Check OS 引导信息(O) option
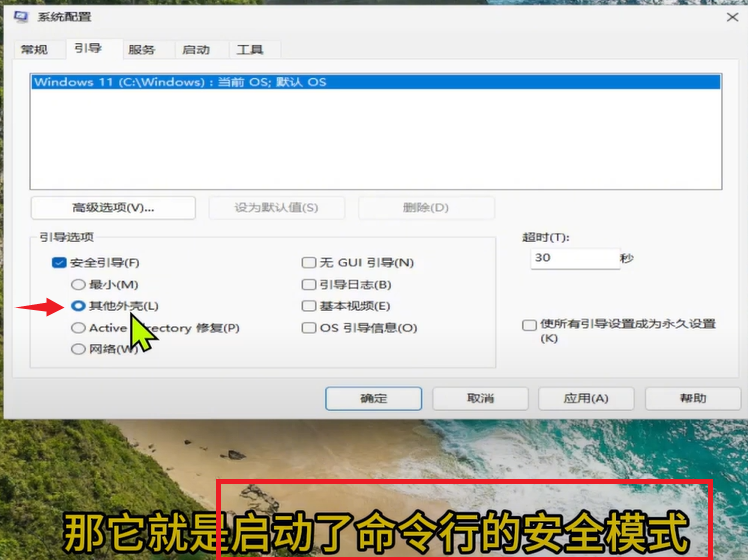 (309, 328)
